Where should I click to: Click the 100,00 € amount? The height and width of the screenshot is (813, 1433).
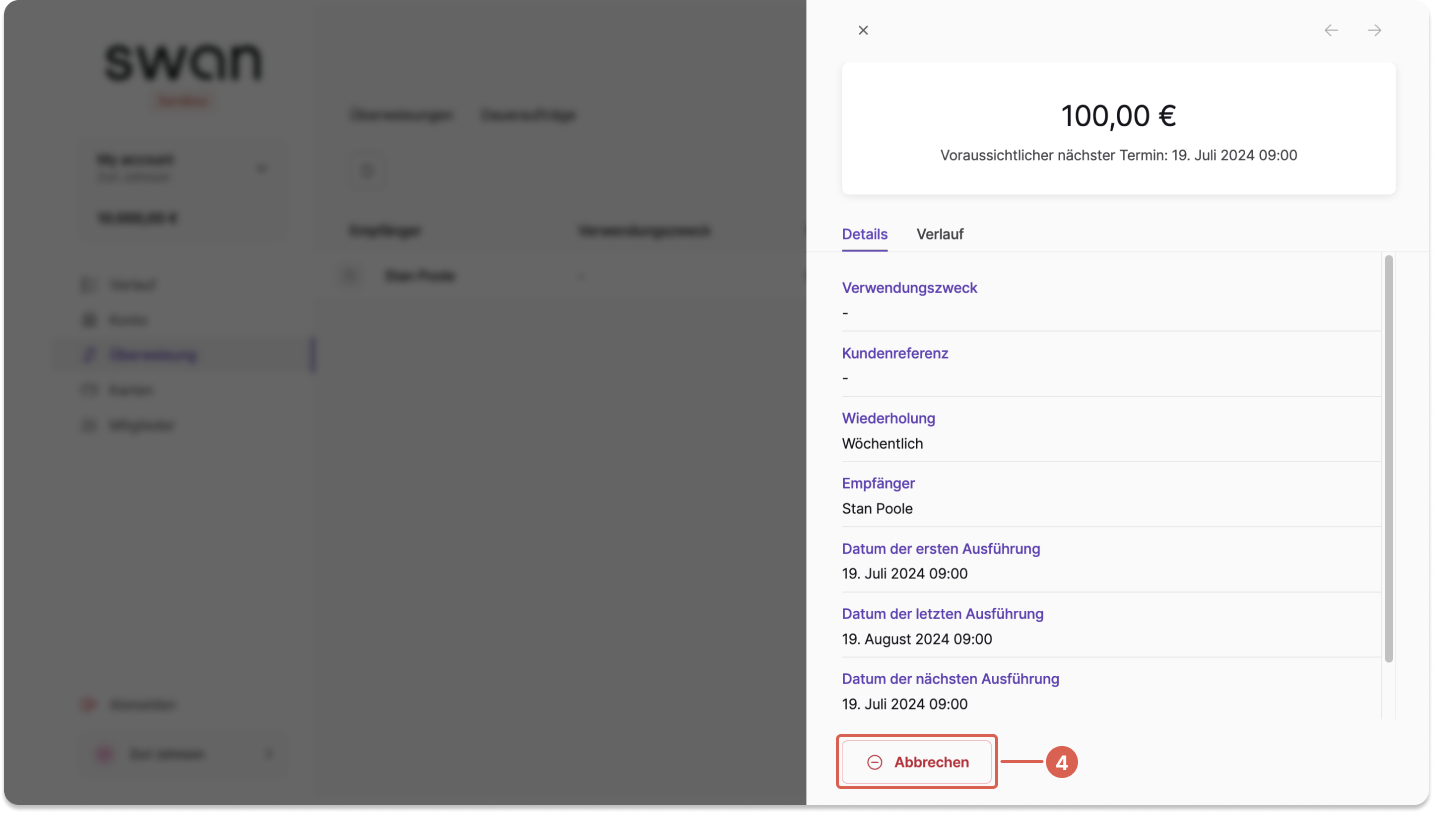(1118, 116)
